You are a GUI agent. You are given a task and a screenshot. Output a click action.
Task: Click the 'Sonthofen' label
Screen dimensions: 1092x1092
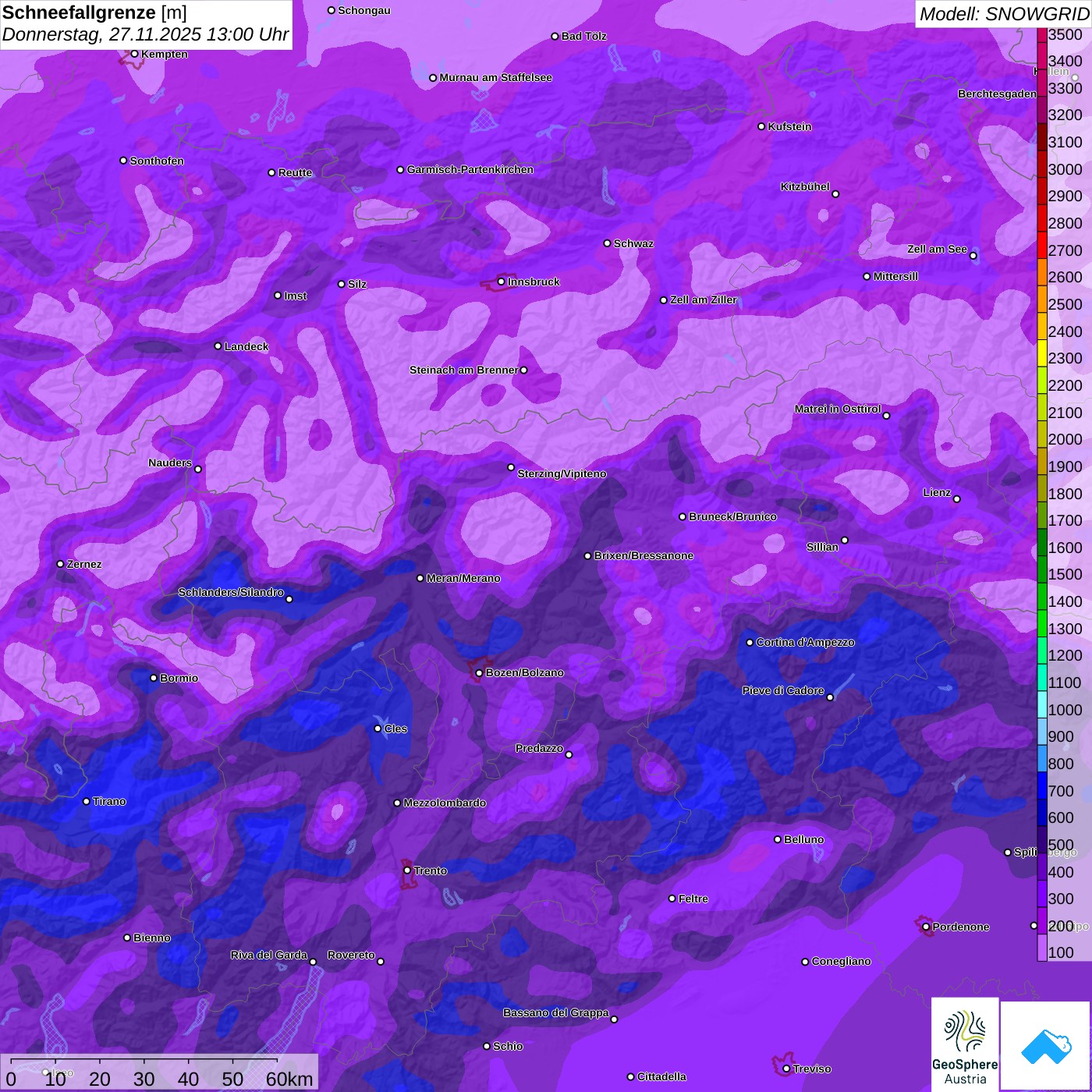pos(157,161)
